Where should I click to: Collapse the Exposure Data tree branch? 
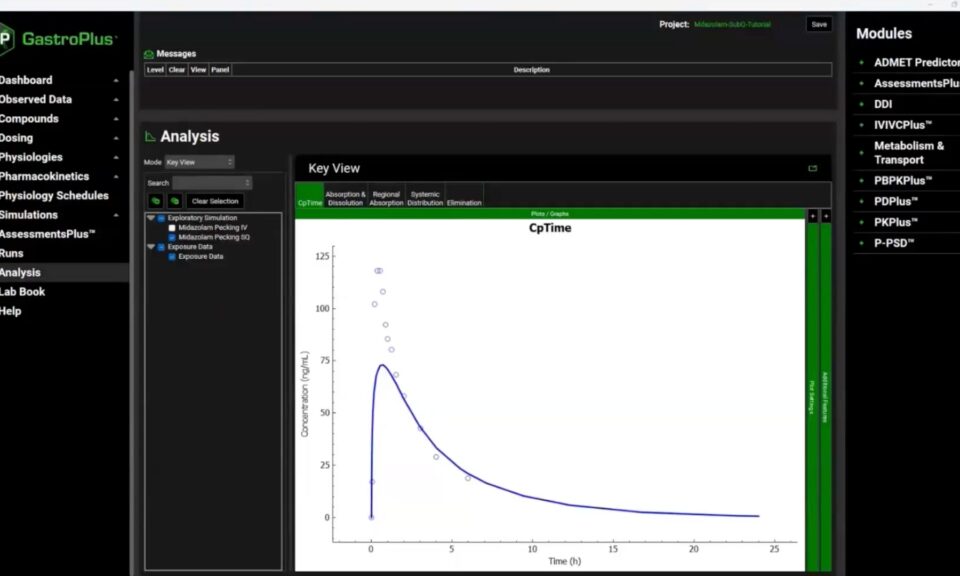click(x=150, y=246)
